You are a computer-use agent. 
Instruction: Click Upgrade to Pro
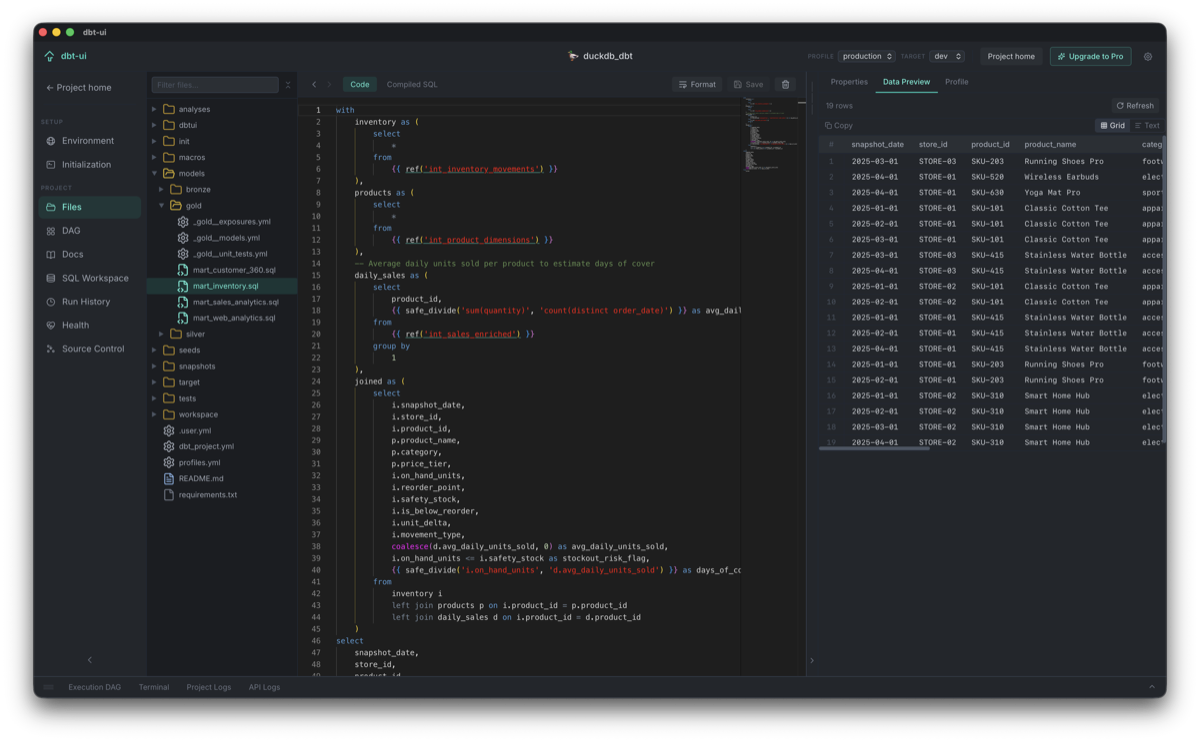[x=1090, y=57]
